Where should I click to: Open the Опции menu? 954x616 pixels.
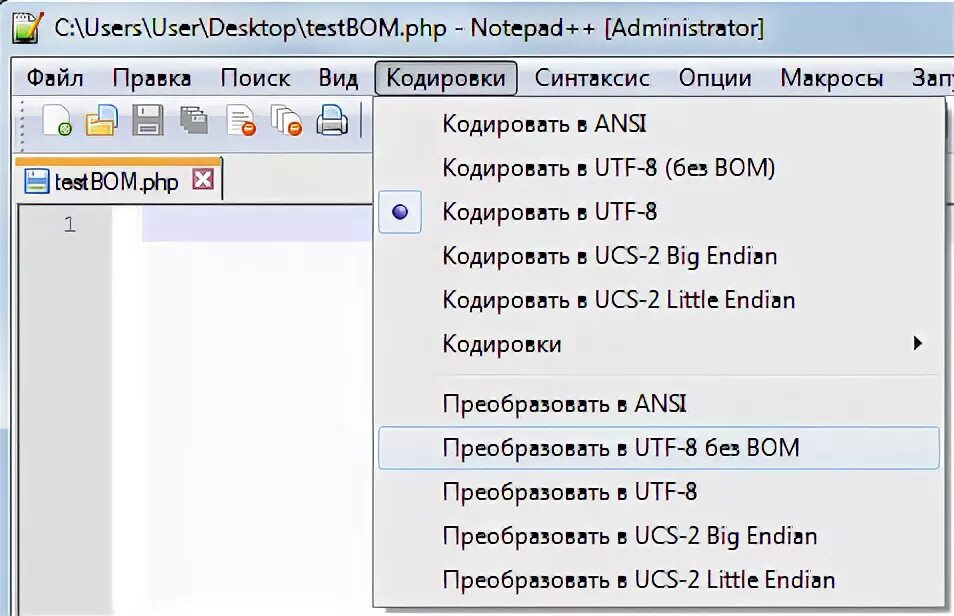point(715,79)
